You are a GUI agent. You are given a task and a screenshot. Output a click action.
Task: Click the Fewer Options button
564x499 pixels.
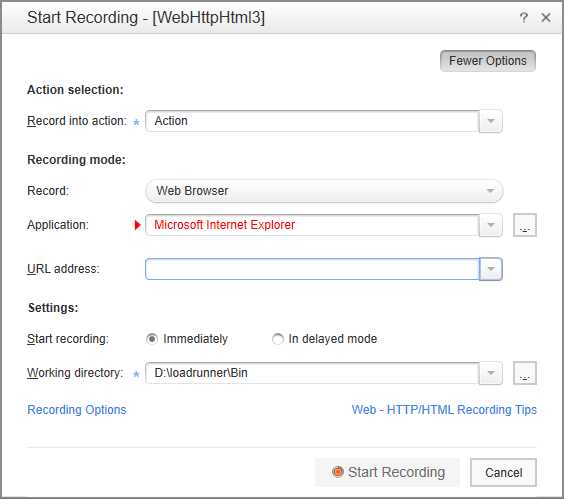pos(487,61)
